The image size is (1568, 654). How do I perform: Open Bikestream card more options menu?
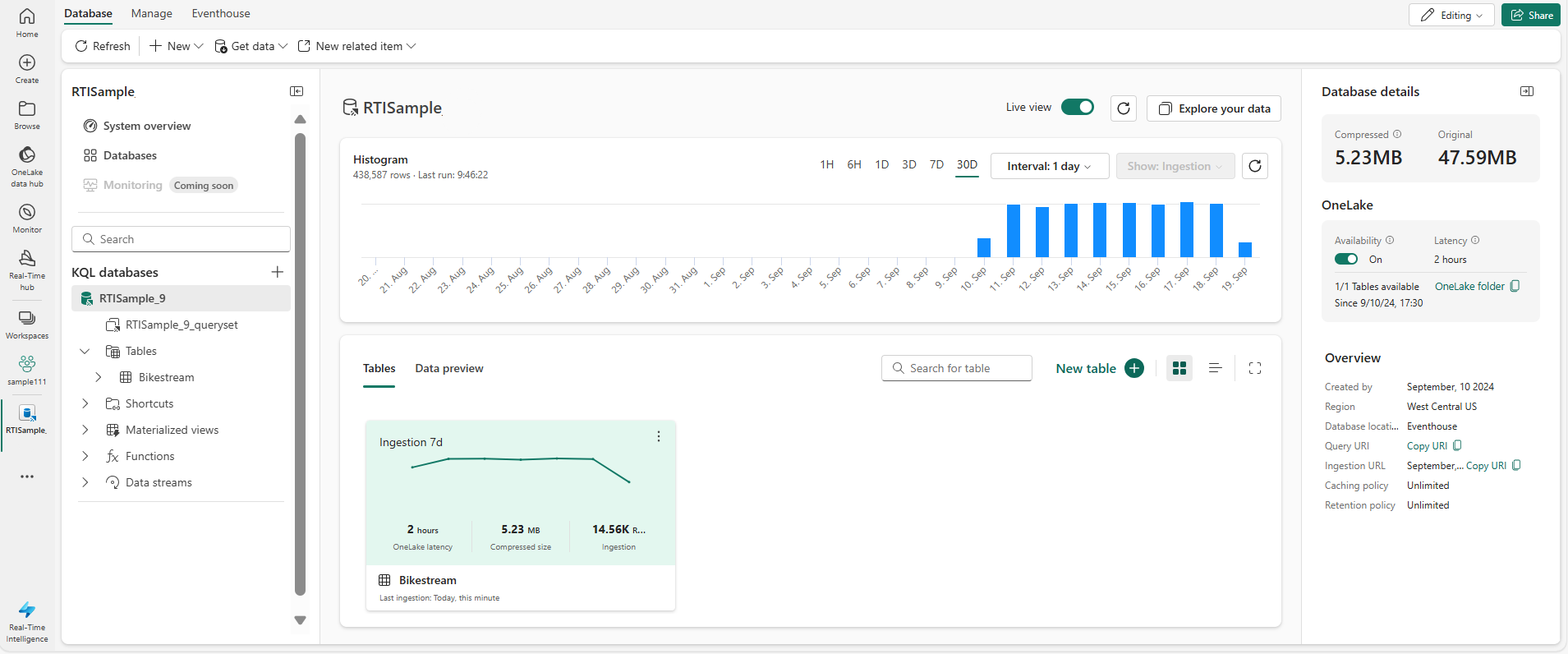click(659, 437)
